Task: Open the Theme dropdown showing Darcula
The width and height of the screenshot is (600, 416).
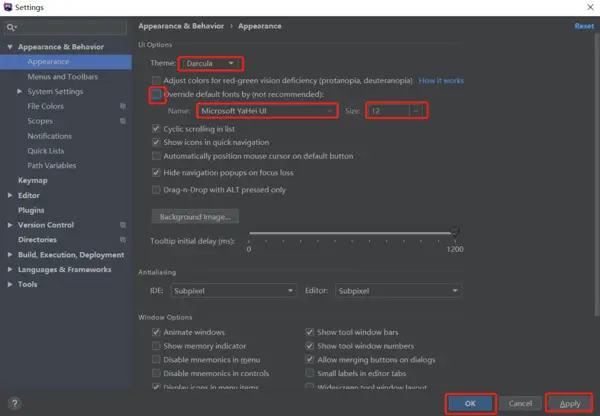Action: tap(210, 64)
